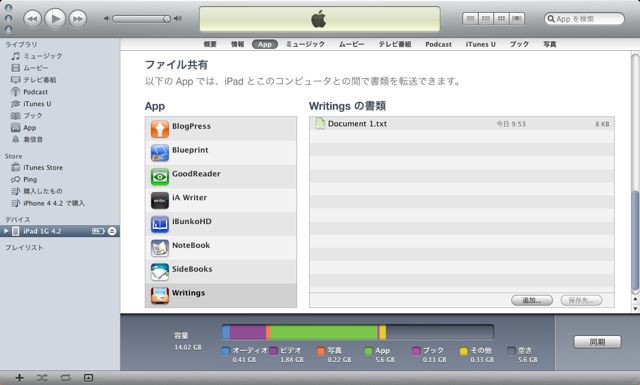Select NoteBook in the file sharing app list
This screenshot has height=385, width=640.
coord(221,247)
